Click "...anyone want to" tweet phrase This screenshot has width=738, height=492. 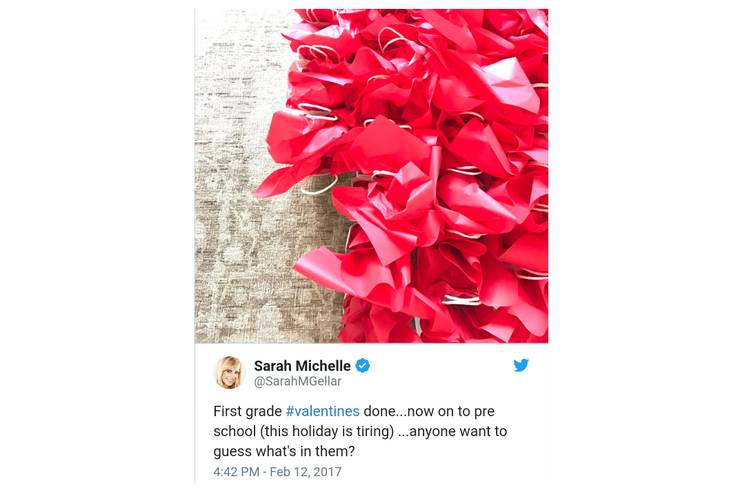453,431
